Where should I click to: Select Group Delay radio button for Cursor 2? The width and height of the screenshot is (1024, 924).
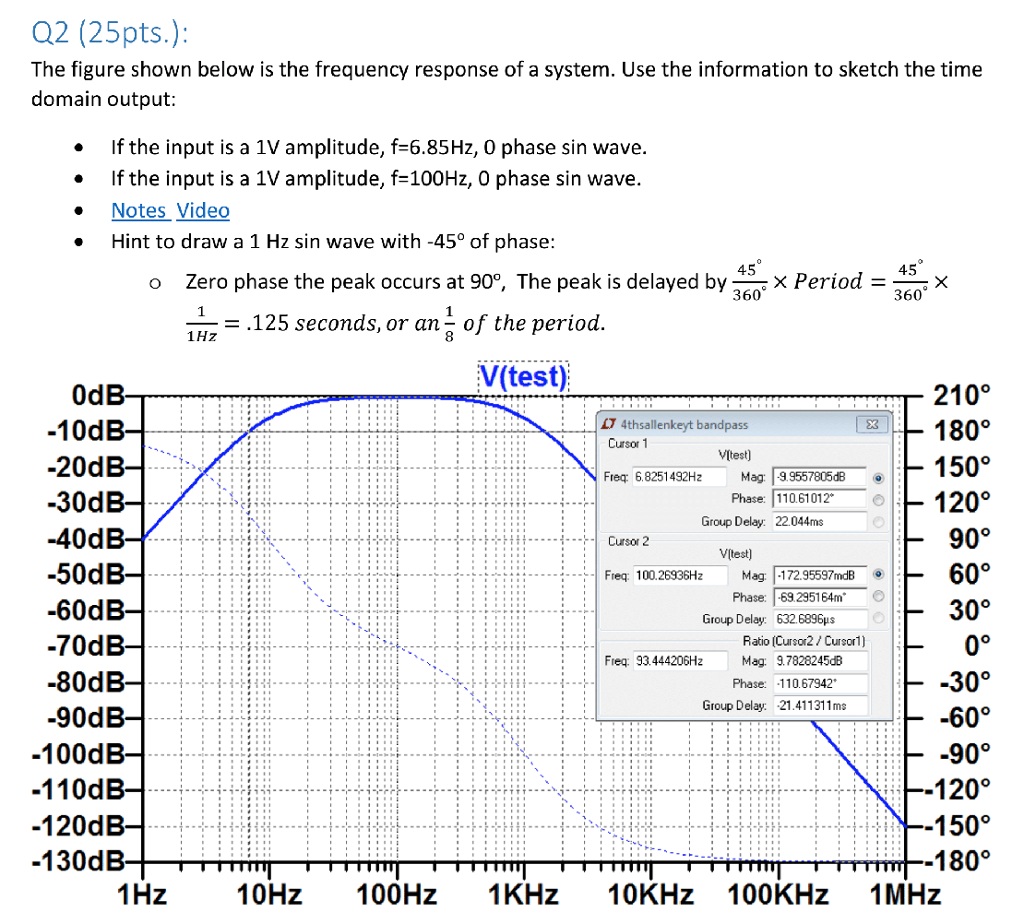[x=879, y=617]
